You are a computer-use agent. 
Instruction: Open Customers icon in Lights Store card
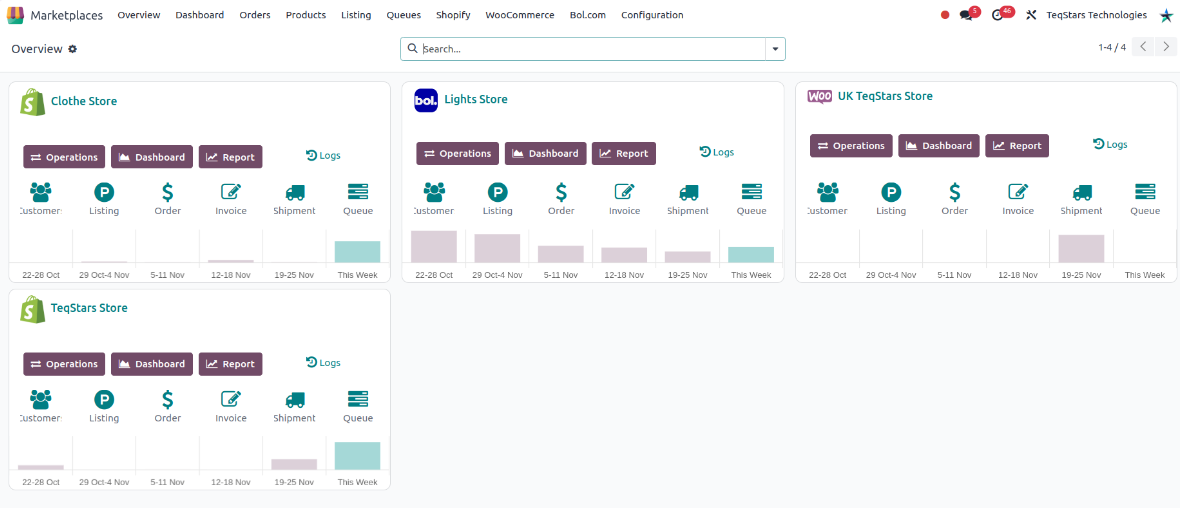[x=434, y=192]
